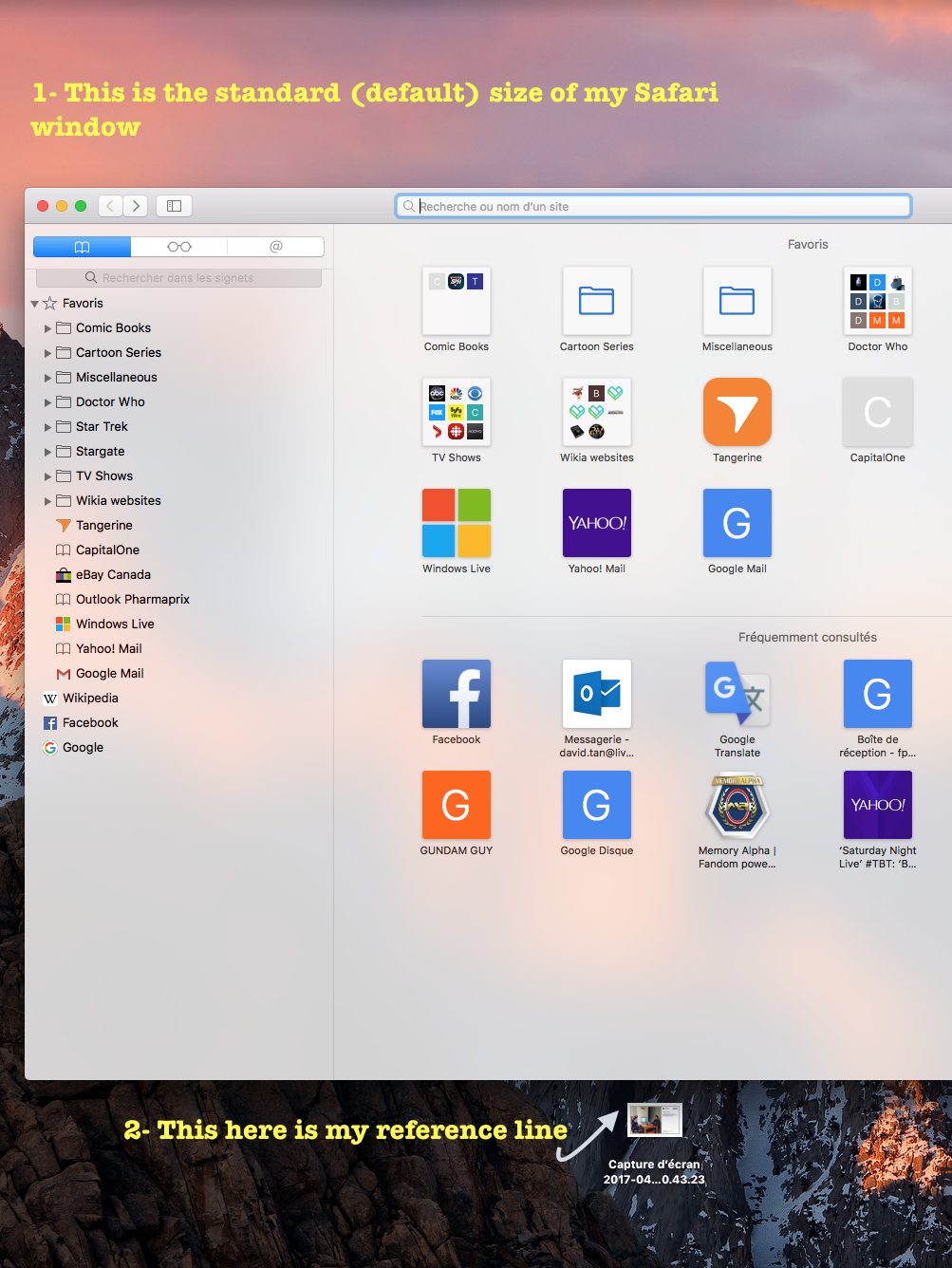The width and height of the screenshot is (952, 1268).
Task: Open the Cartoon Series folder tile
Action: [597, 301]
